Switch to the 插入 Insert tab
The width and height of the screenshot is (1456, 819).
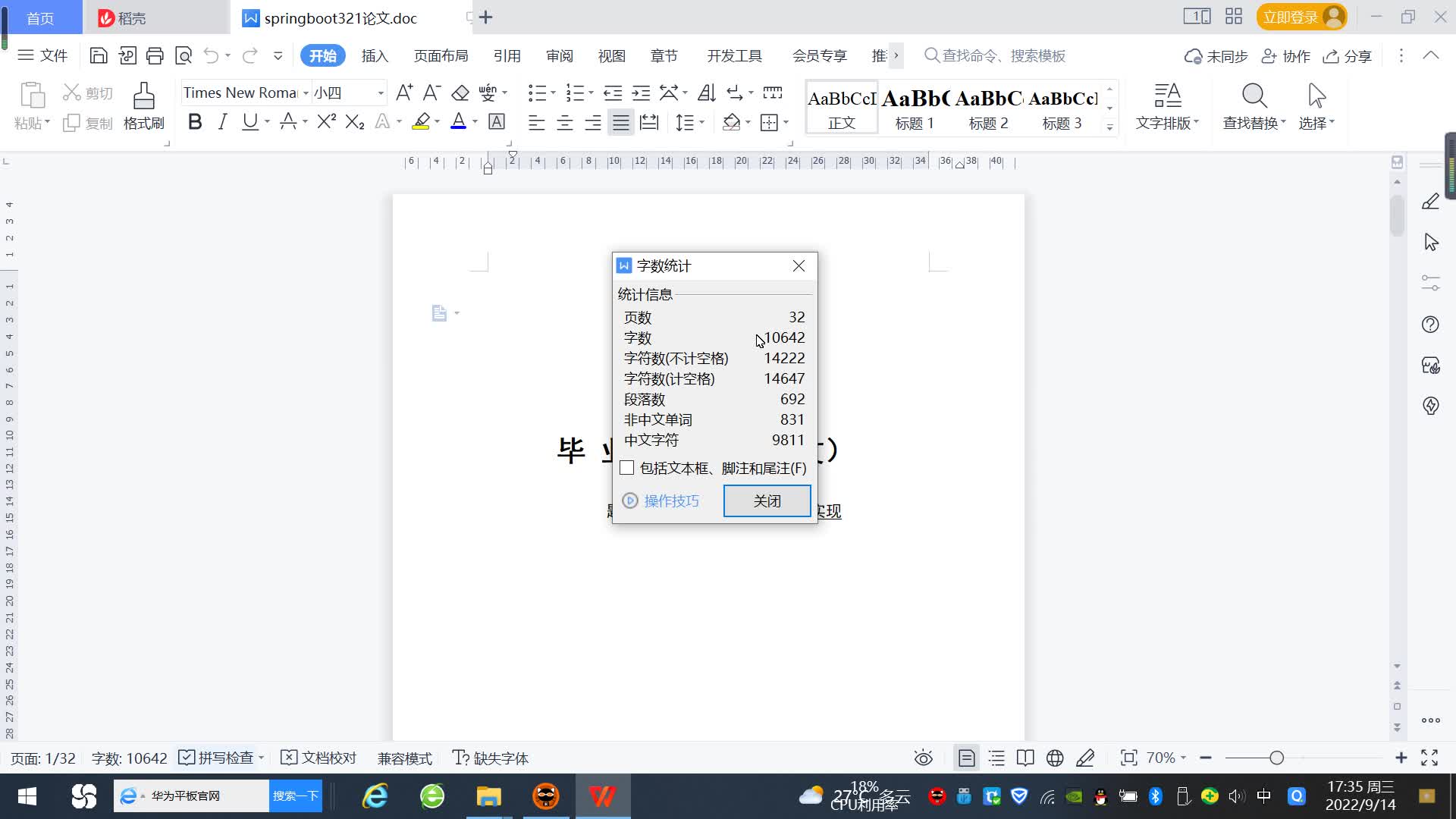click(375, 55)
